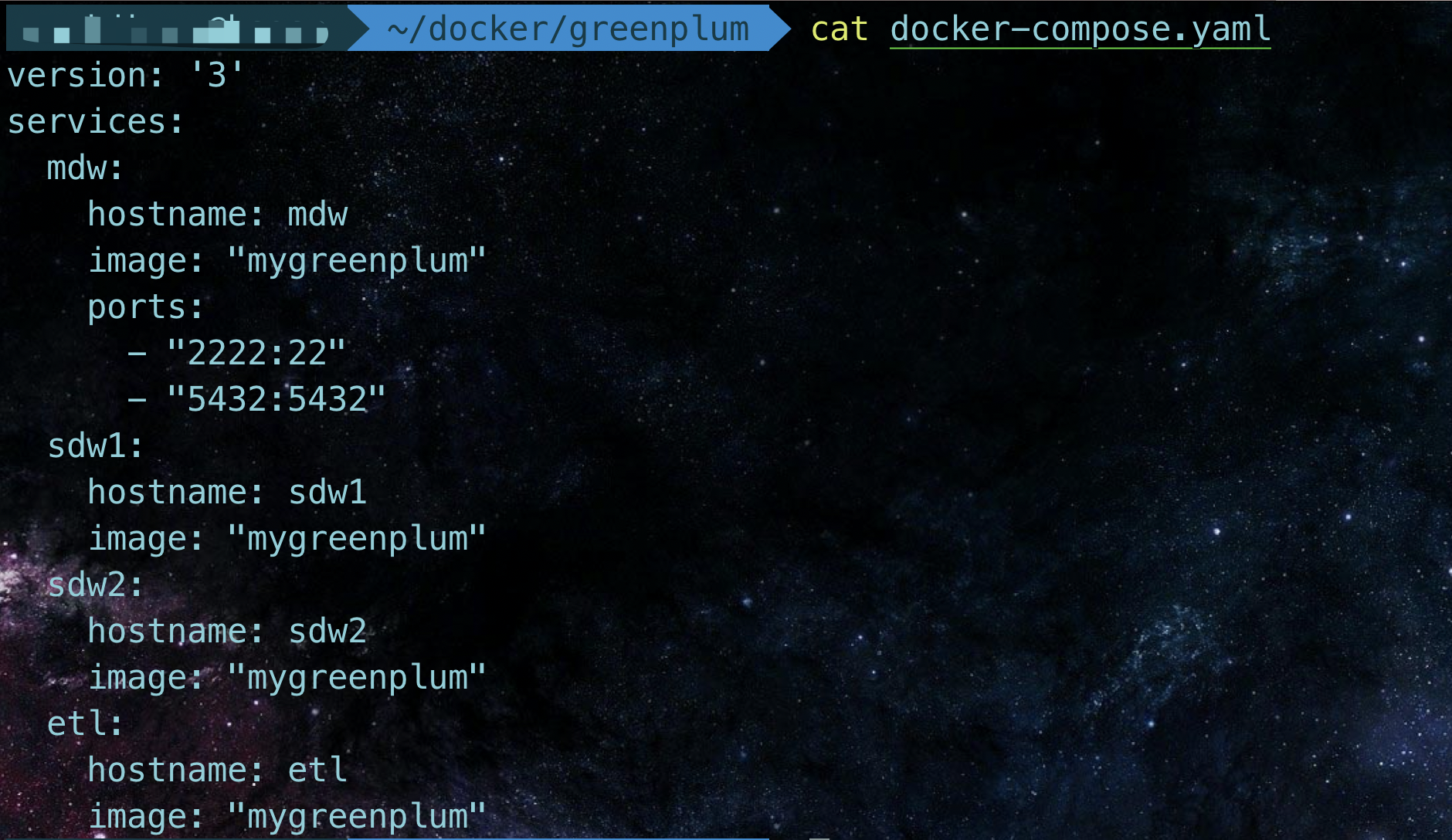Image resolution: width=1452 pixels, height=840 pixels.
Task: Click the cat command text
Action: [x=840, y=29]
